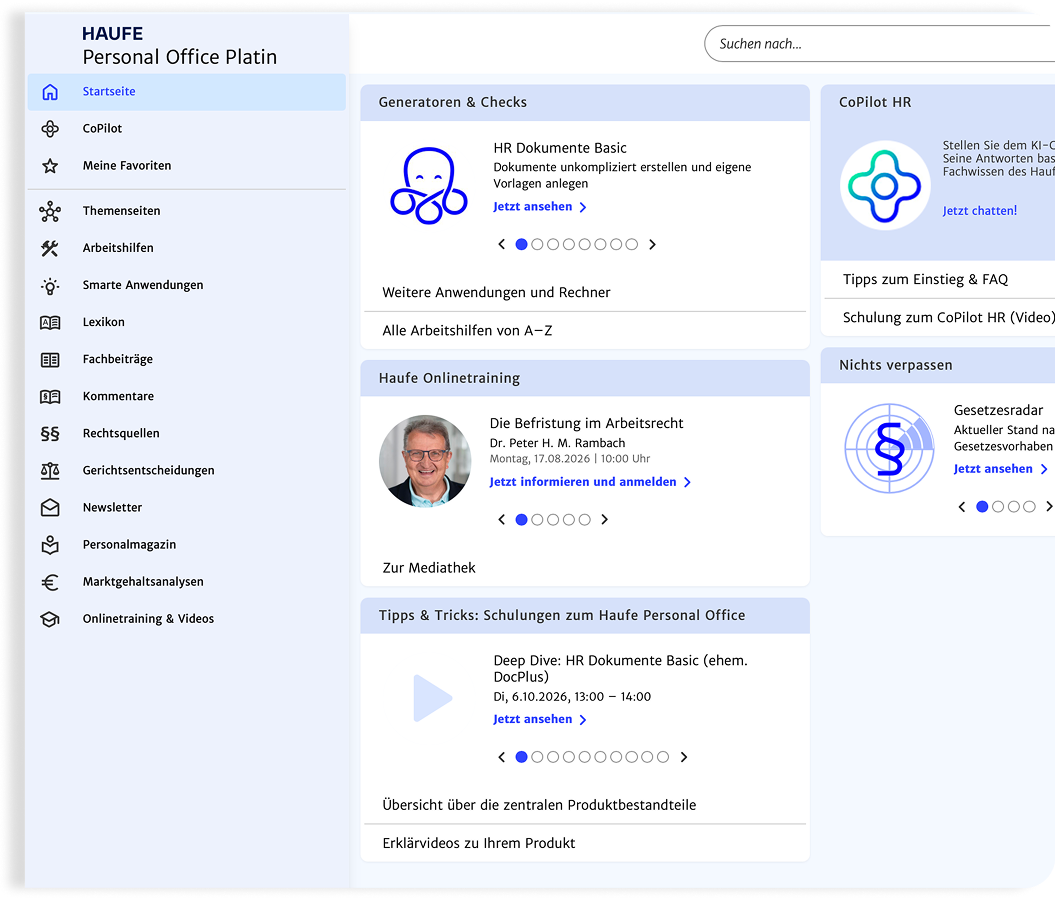
Task: Click the Deep Dive video play icon
Action: 432,698
